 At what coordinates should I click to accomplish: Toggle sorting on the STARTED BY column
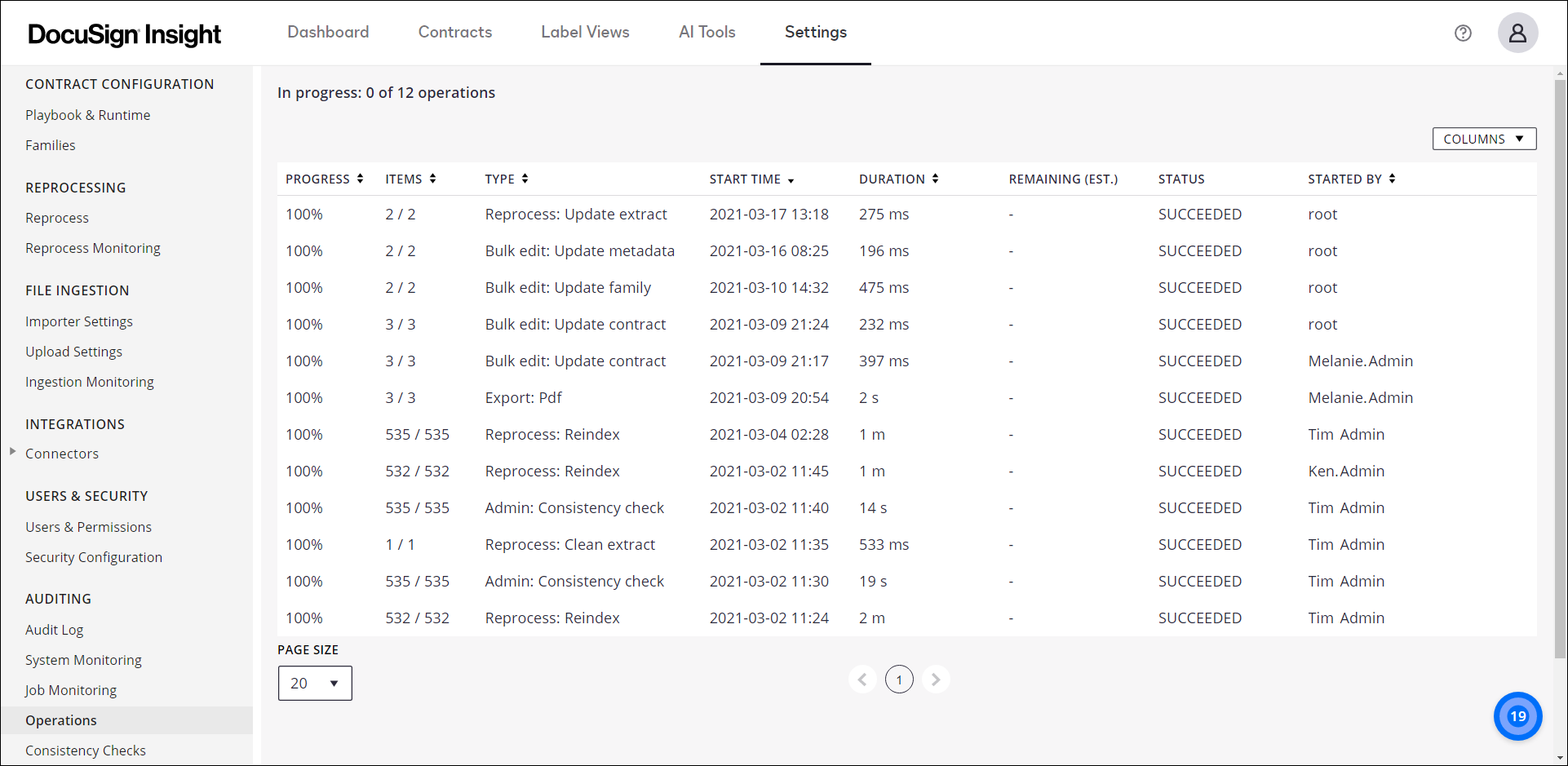[1392, 179]
